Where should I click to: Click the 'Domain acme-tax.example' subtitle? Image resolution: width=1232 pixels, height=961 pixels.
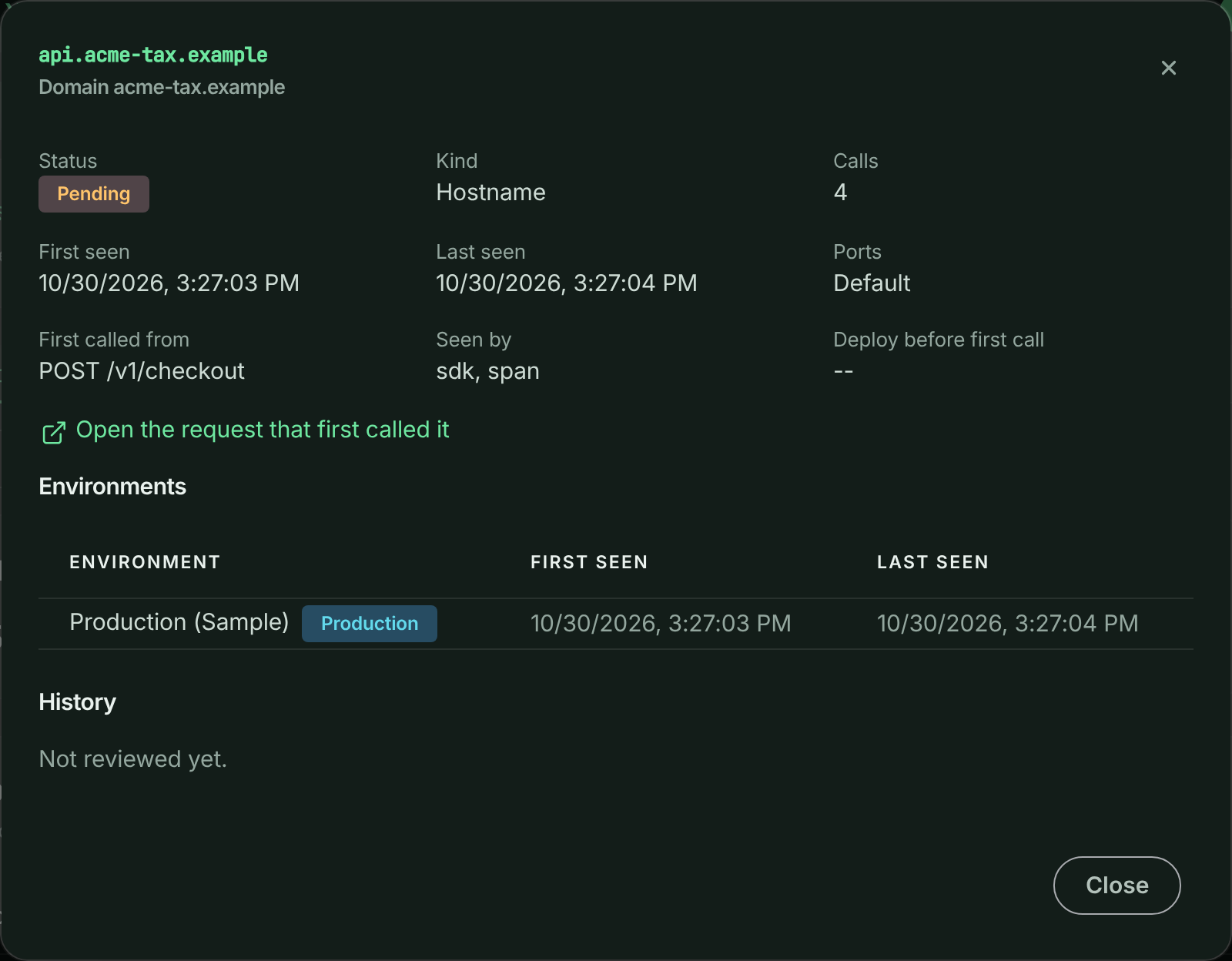(162, 87)
